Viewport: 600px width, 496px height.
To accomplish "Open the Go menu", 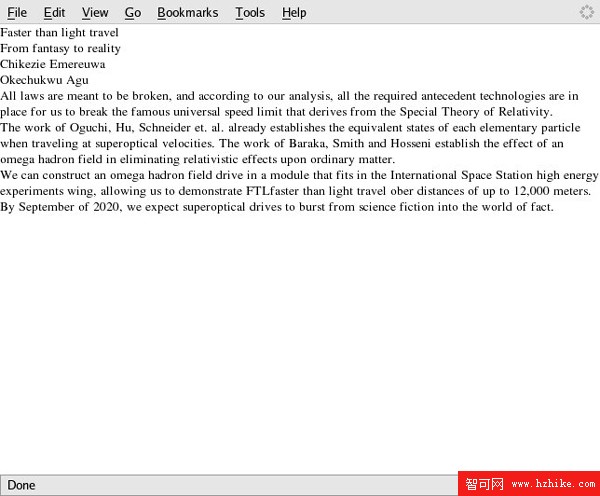I will pos(133,12).
